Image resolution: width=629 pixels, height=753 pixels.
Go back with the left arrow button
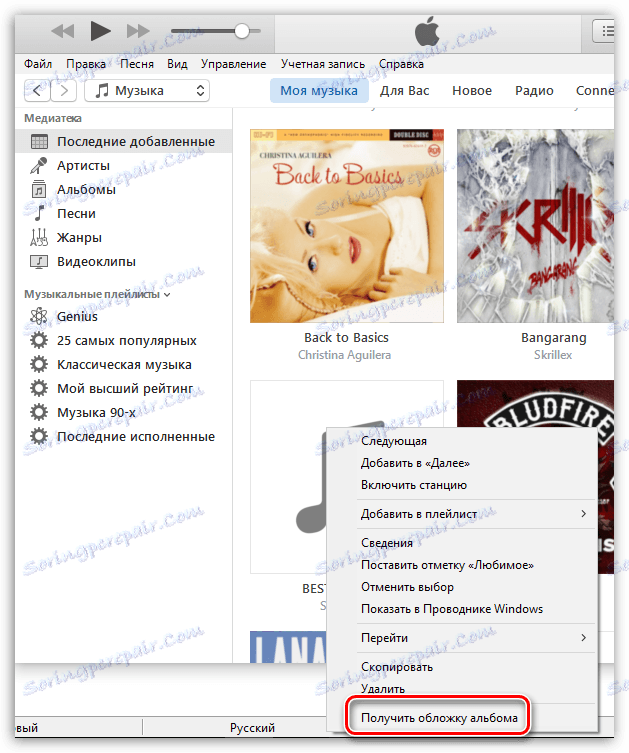[37, 90]
